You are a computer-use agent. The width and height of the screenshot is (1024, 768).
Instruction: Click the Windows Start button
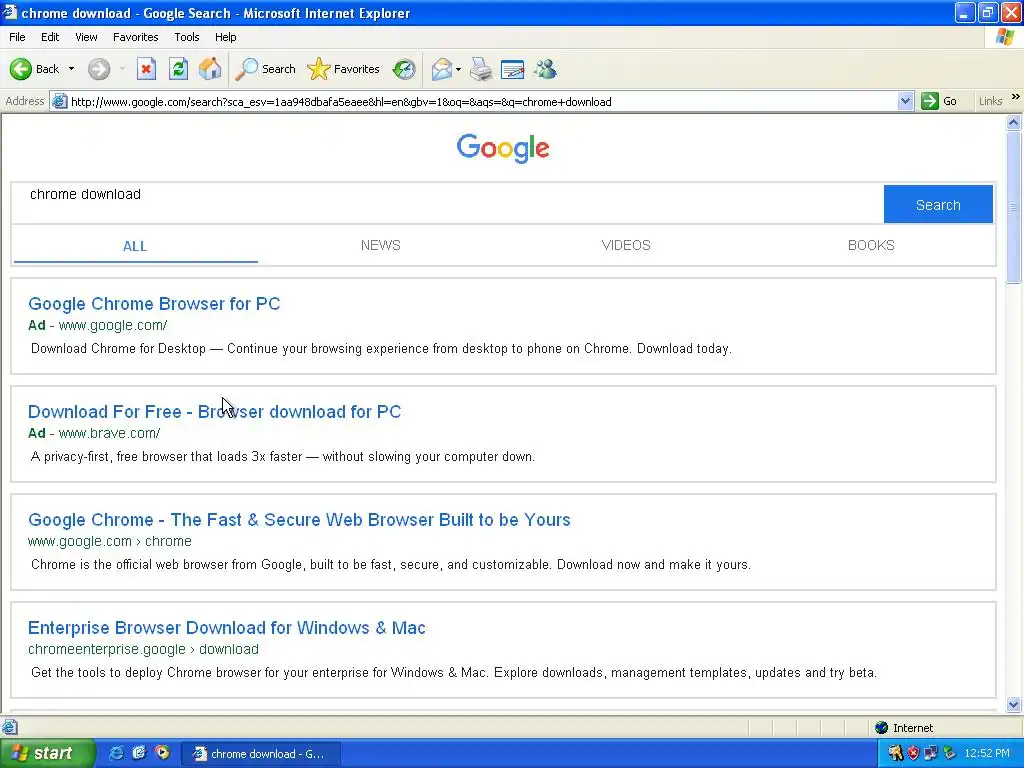coord(46,754)
